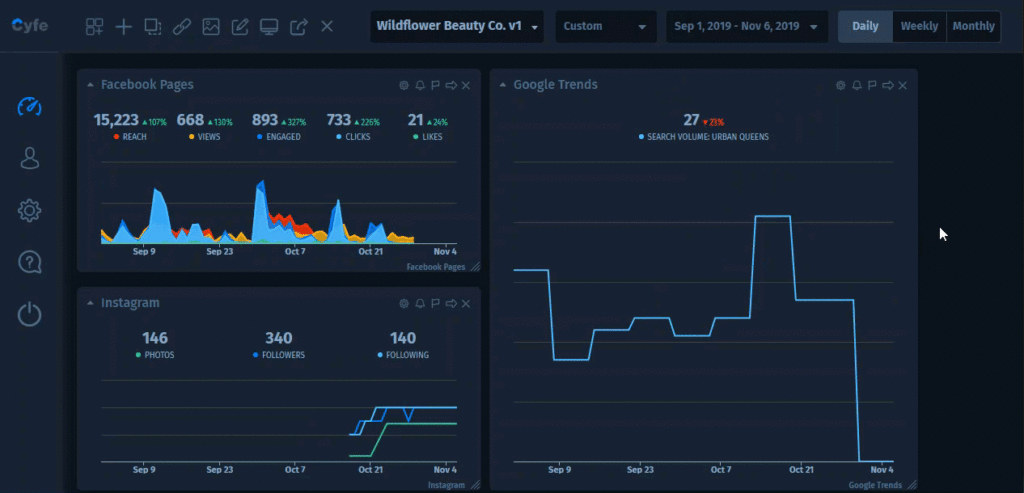Open Facebook Pages widget settings gear

[404, 86]
